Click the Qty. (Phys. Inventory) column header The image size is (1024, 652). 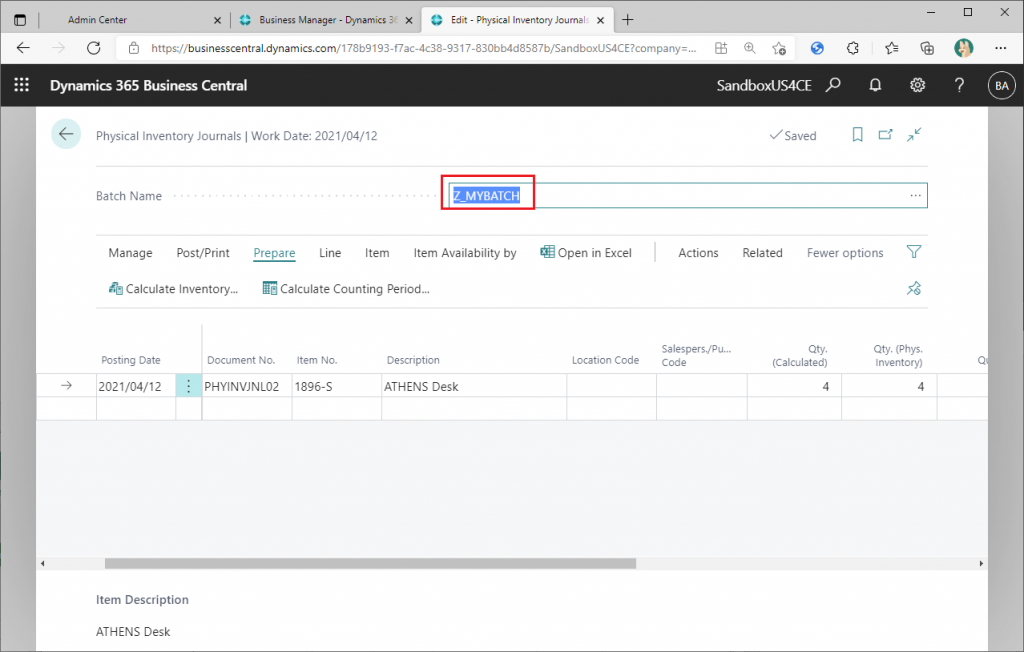pos(898,355)
